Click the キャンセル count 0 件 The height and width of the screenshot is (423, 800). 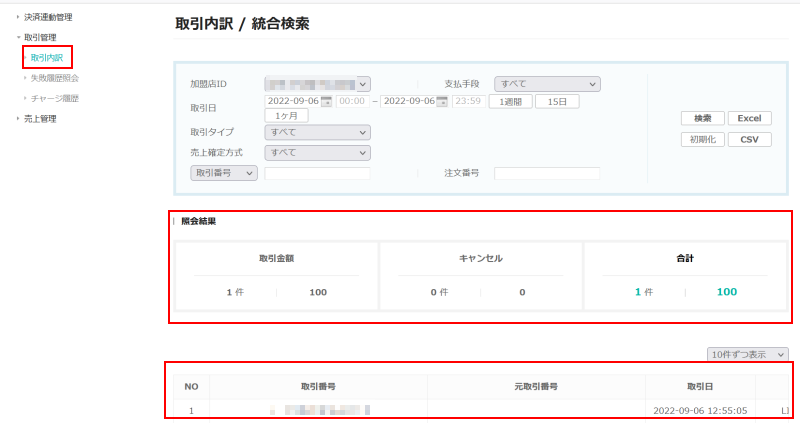[x=439, y=292]
